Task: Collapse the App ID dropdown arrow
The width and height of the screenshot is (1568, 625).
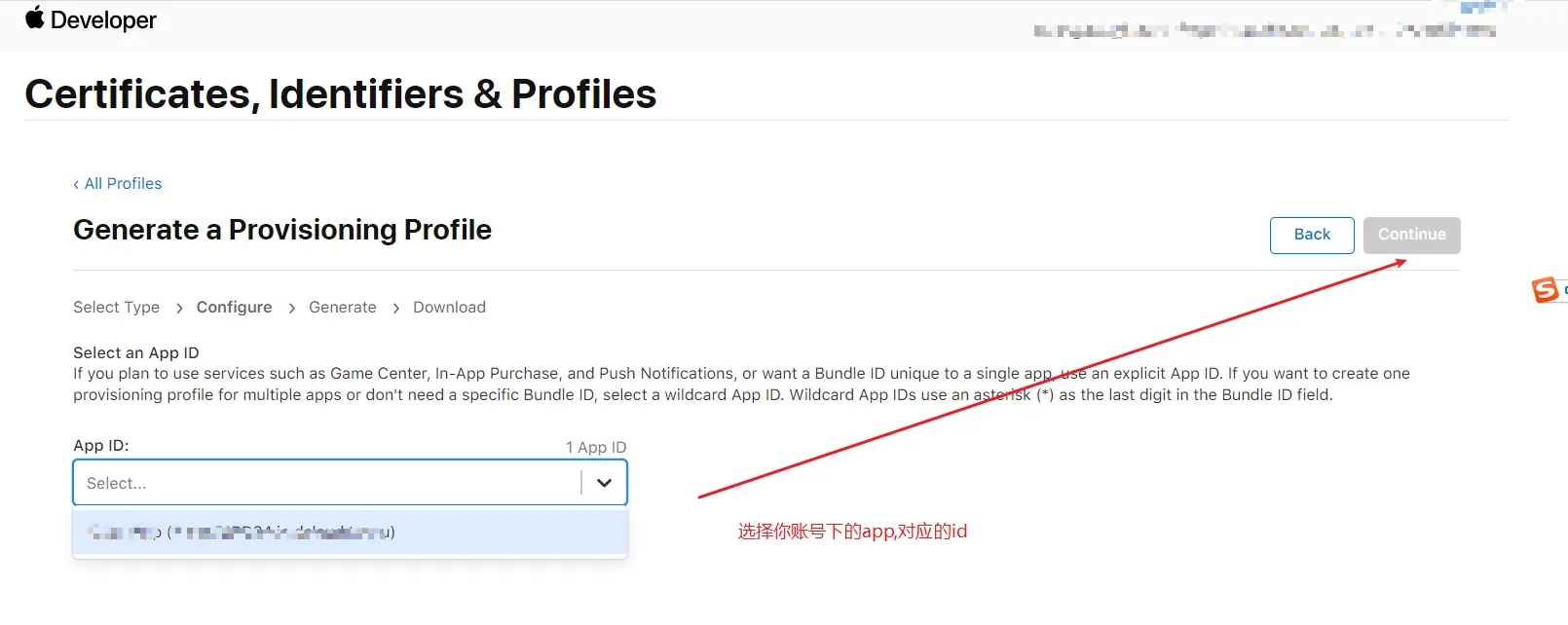Action: pos(604,483)
